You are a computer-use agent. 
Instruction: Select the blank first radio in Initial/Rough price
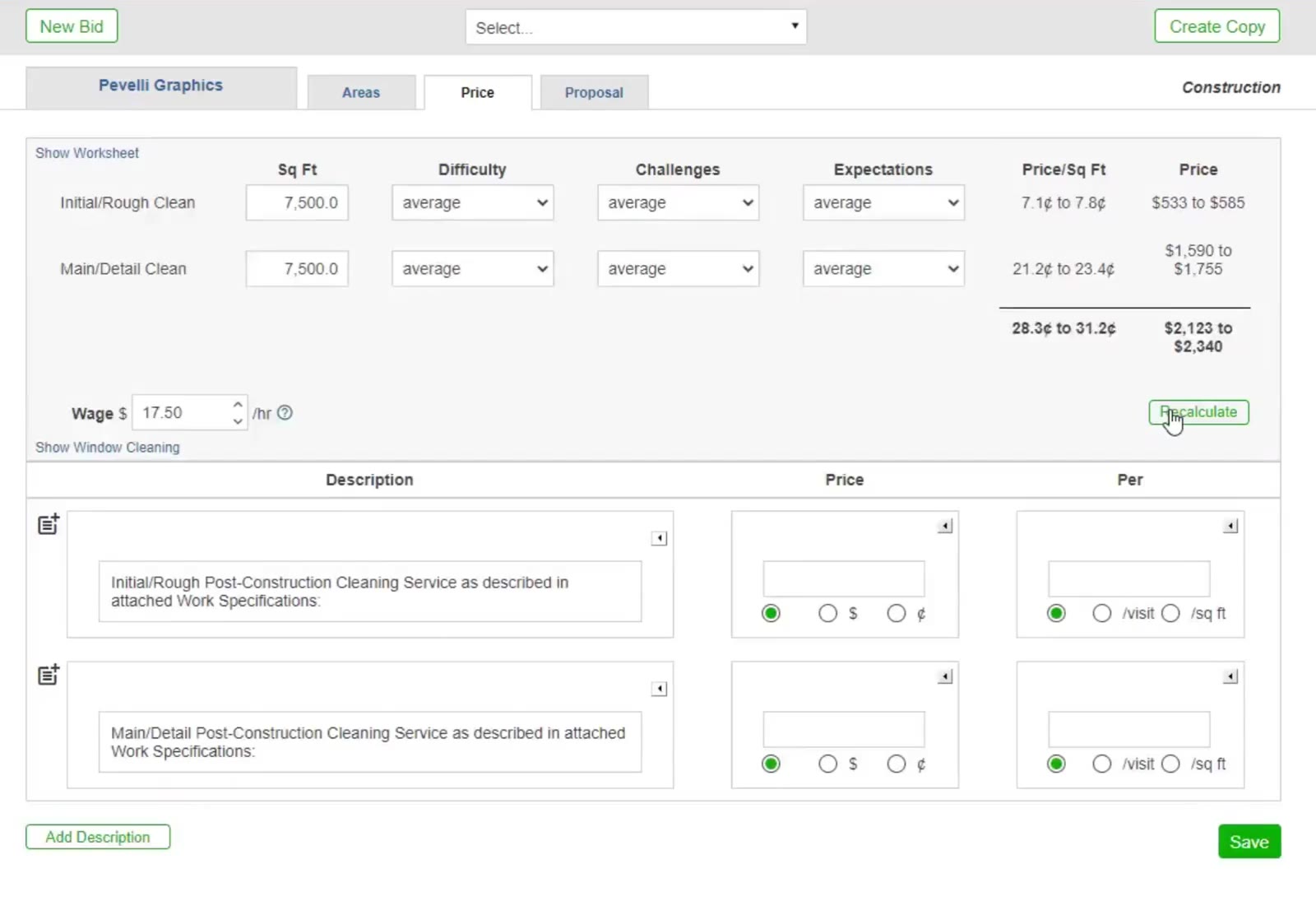771,614
